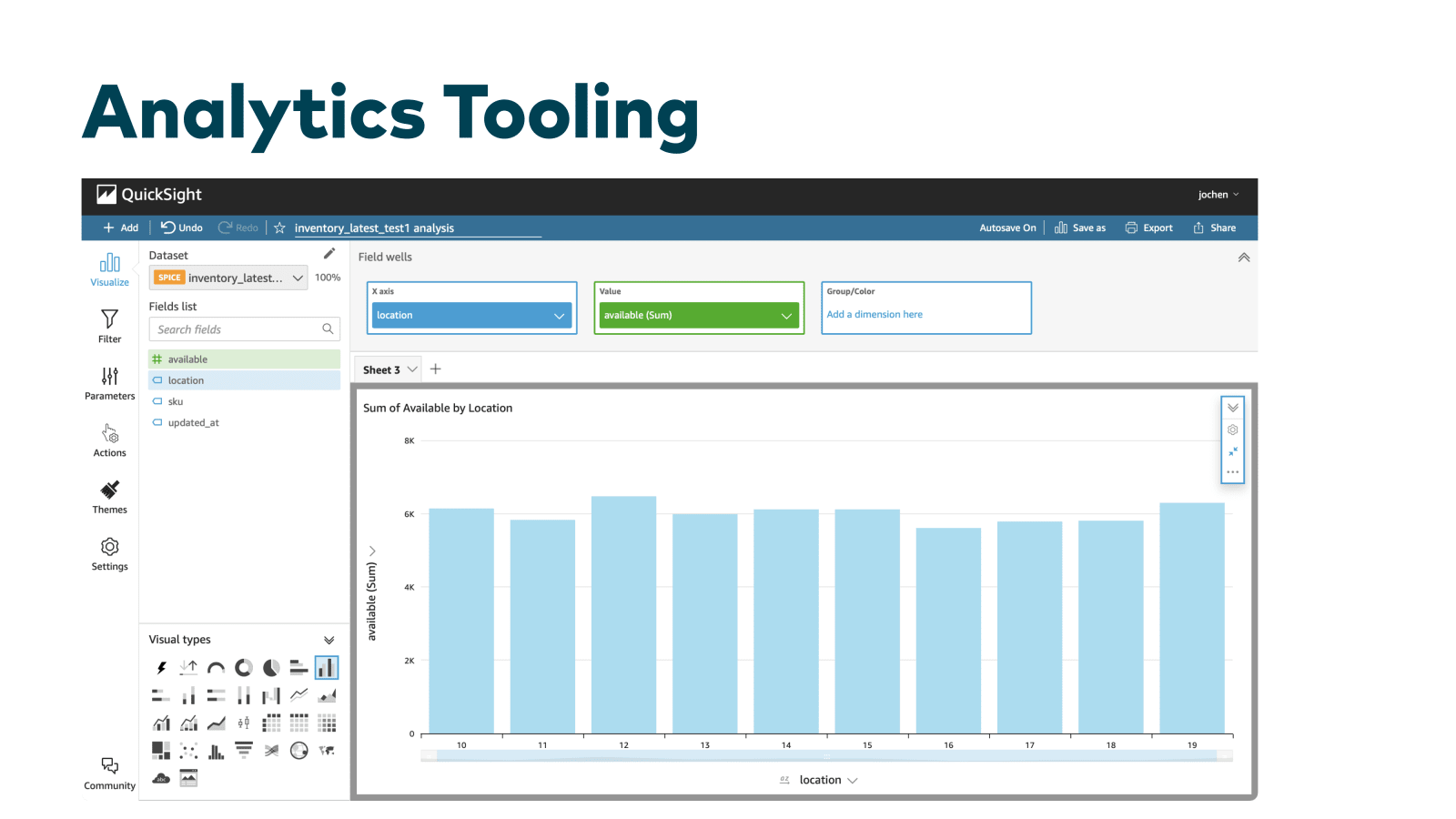Choose the box plot visual type
Screen dimensions: 1456x819
click(x=244, y=723)
